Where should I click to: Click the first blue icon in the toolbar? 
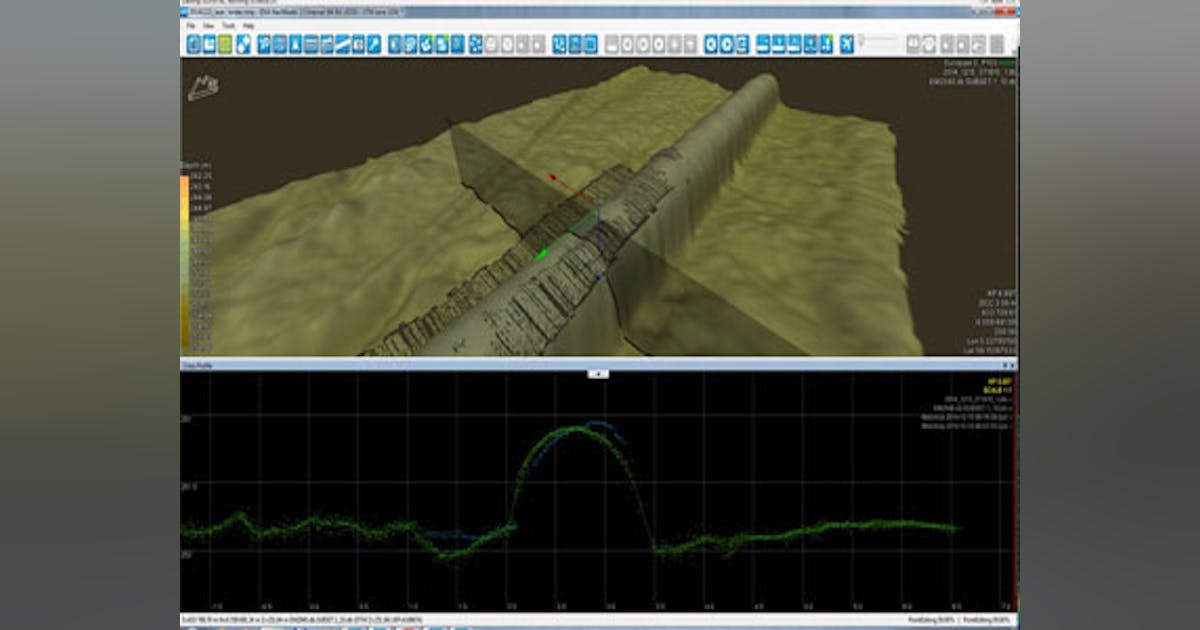[x=194, y=44]
